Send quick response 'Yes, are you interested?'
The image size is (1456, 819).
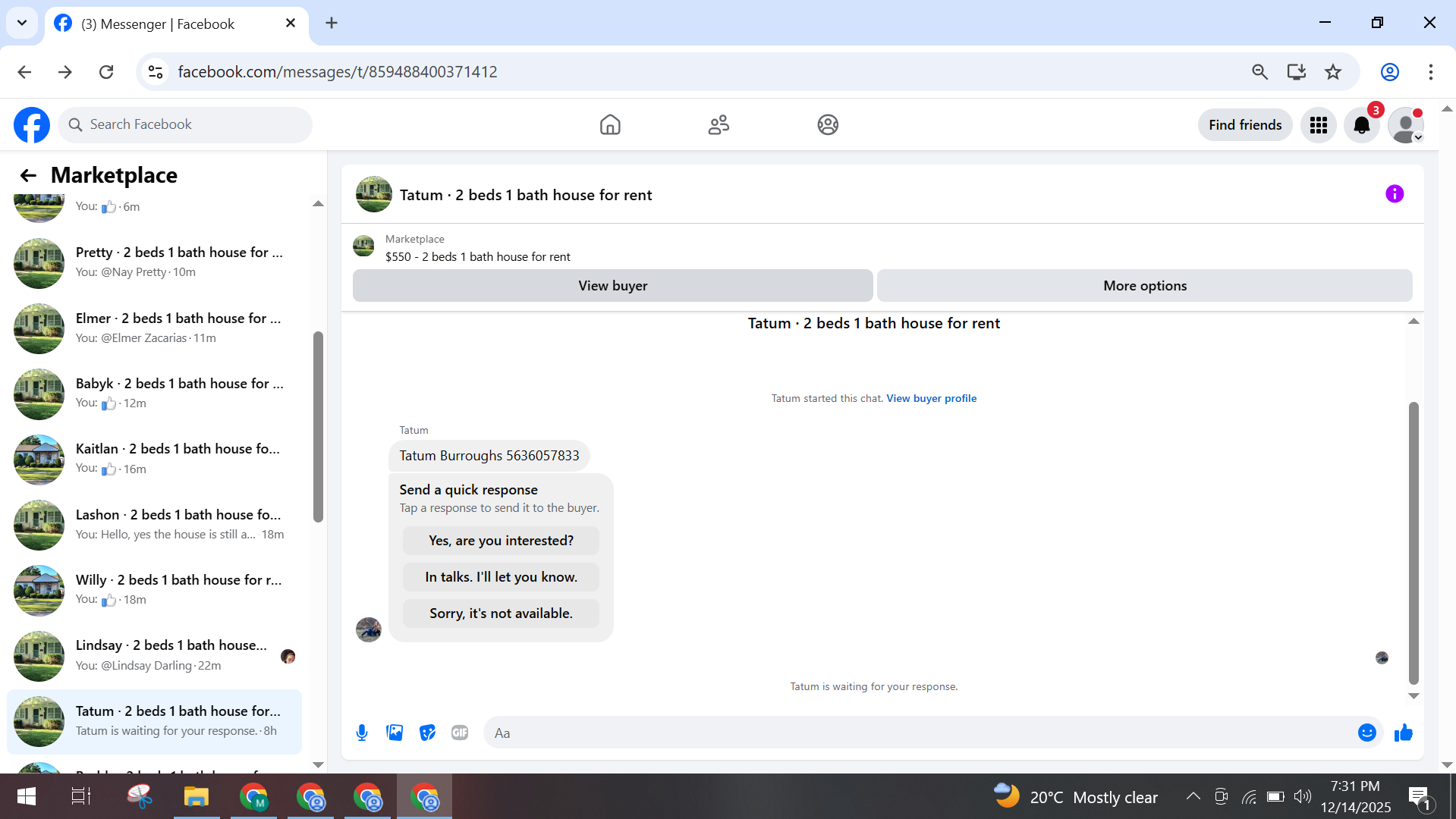501,541
